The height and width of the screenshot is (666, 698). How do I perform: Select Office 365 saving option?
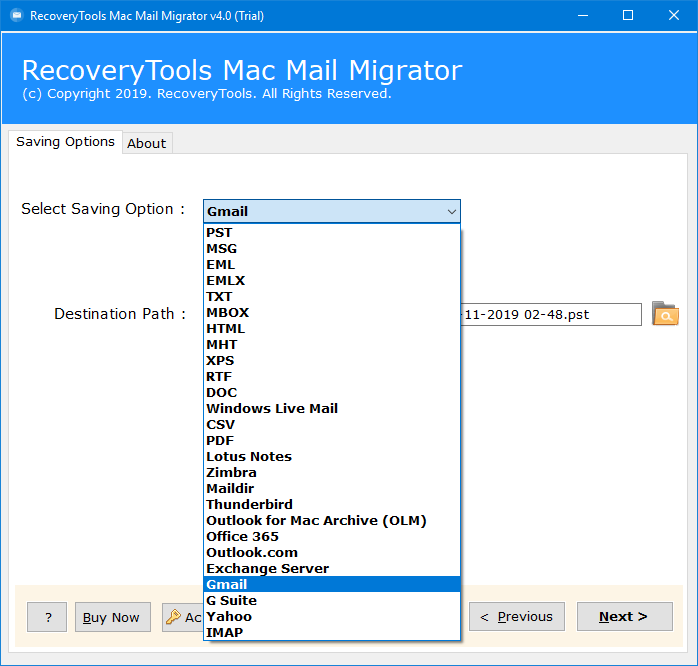click(x=332, y=537)
